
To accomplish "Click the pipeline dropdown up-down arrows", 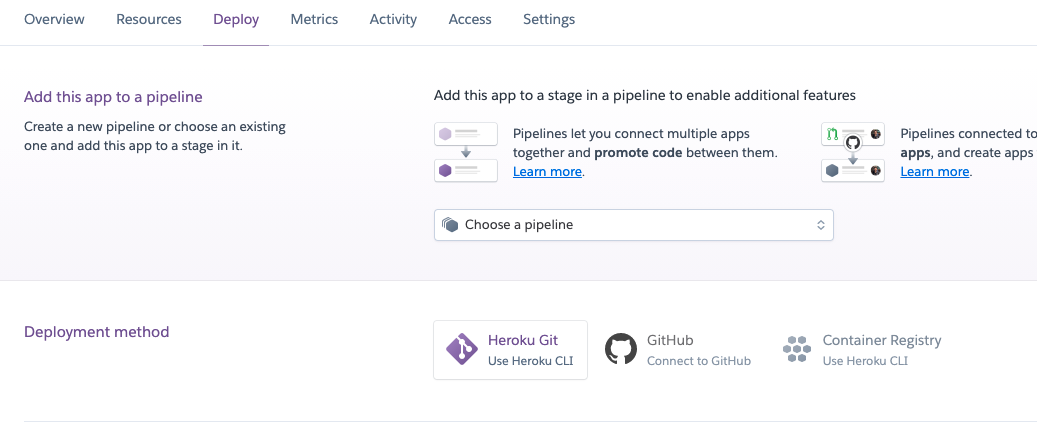I will (x=820, y=225).
